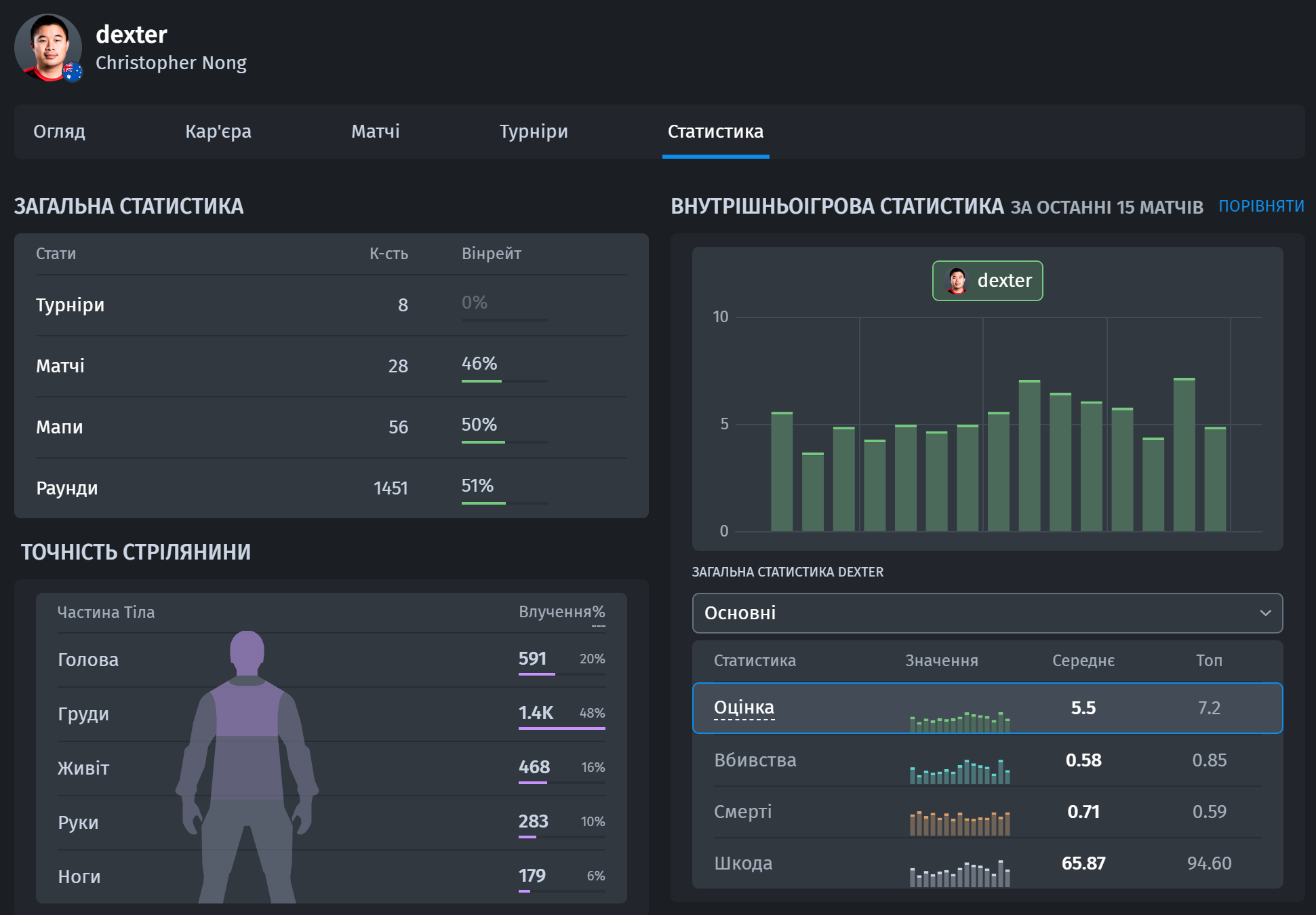Click the Оцінка sparkline mini chart
Screen dimensions: 1316x915
tap(960, 722)
